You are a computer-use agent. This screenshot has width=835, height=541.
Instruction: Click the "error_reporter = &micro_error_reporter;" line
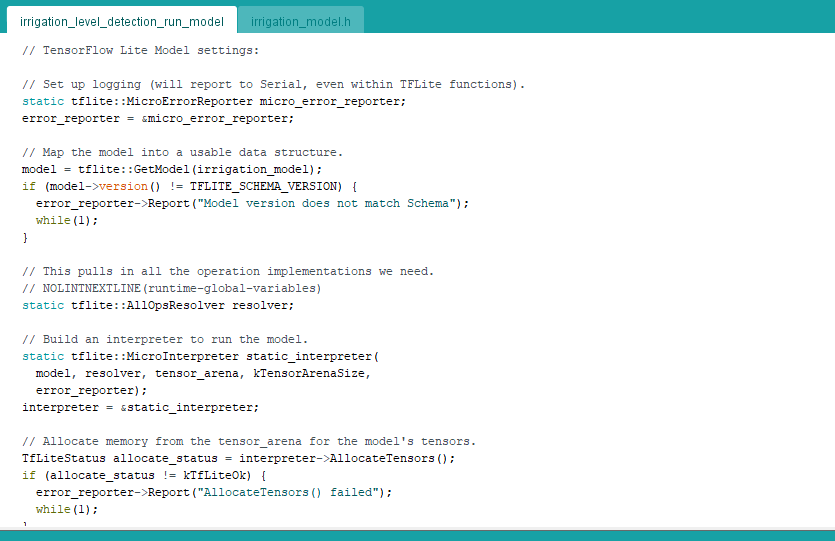158,118
